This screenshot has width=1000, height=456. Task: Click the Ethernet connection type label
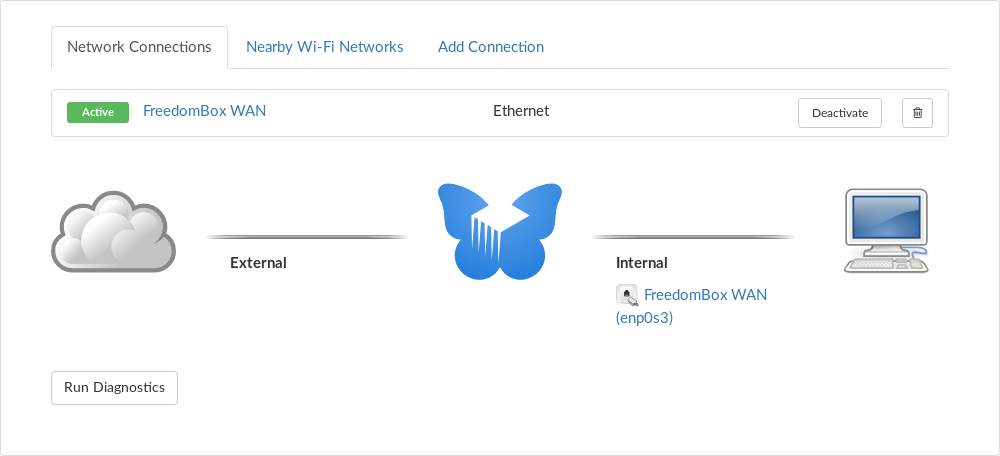pos(521,111)
